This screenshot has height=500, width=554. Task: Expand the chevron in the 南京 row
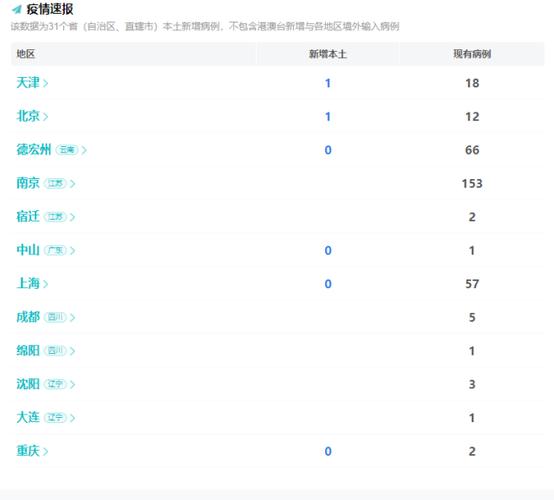[x=72, y=184]
